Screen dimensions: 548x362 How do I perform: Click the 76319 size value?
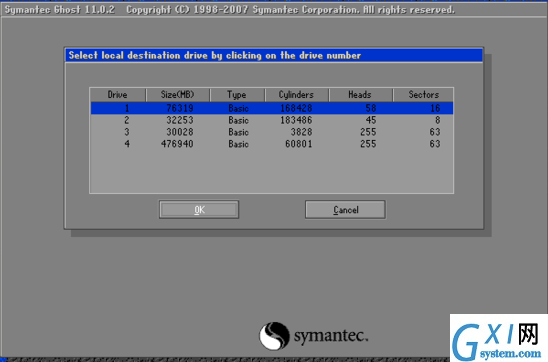click(180, 108)
